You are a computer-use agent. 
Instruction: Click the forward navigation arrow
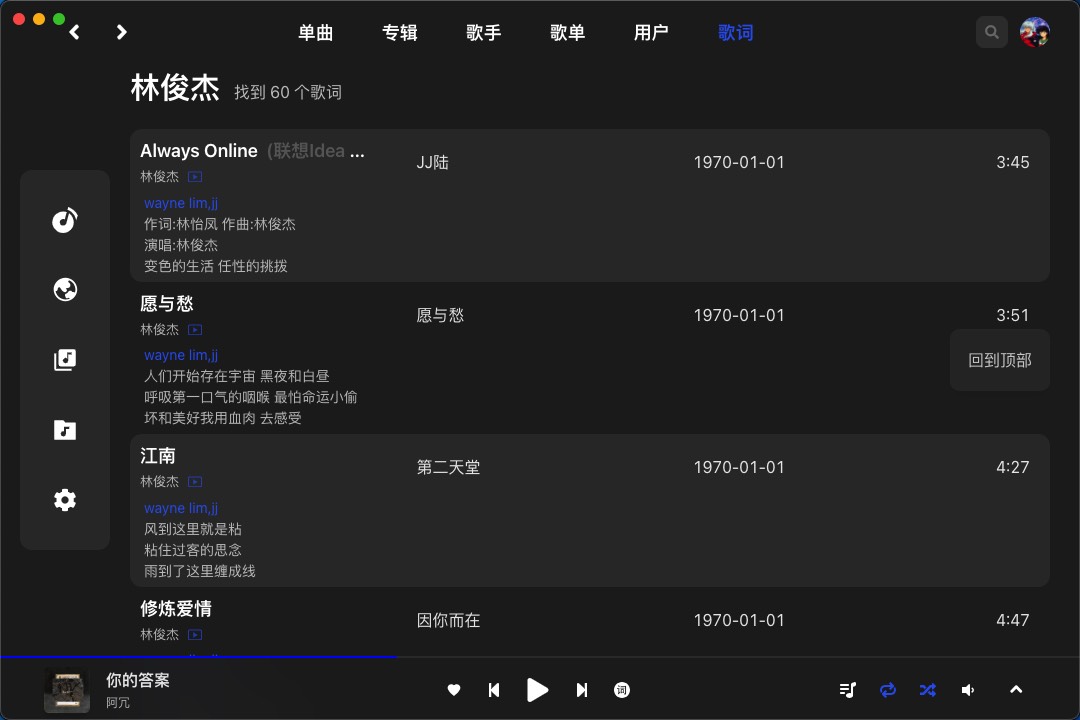tap(121, 31)
